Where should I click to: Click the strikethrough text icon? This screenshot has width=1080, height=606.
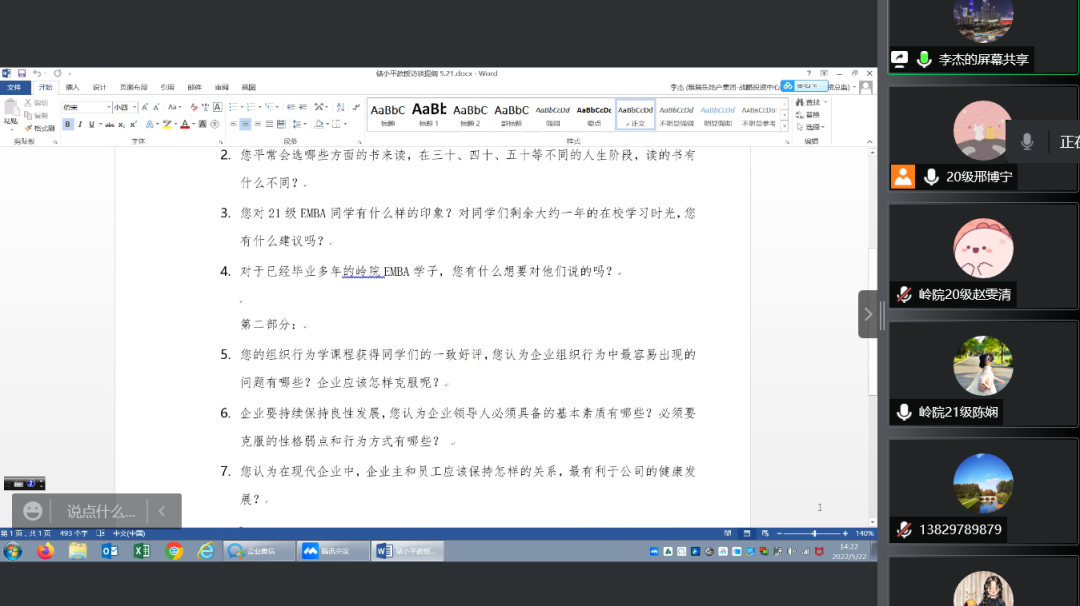click(x=109, y=124)
